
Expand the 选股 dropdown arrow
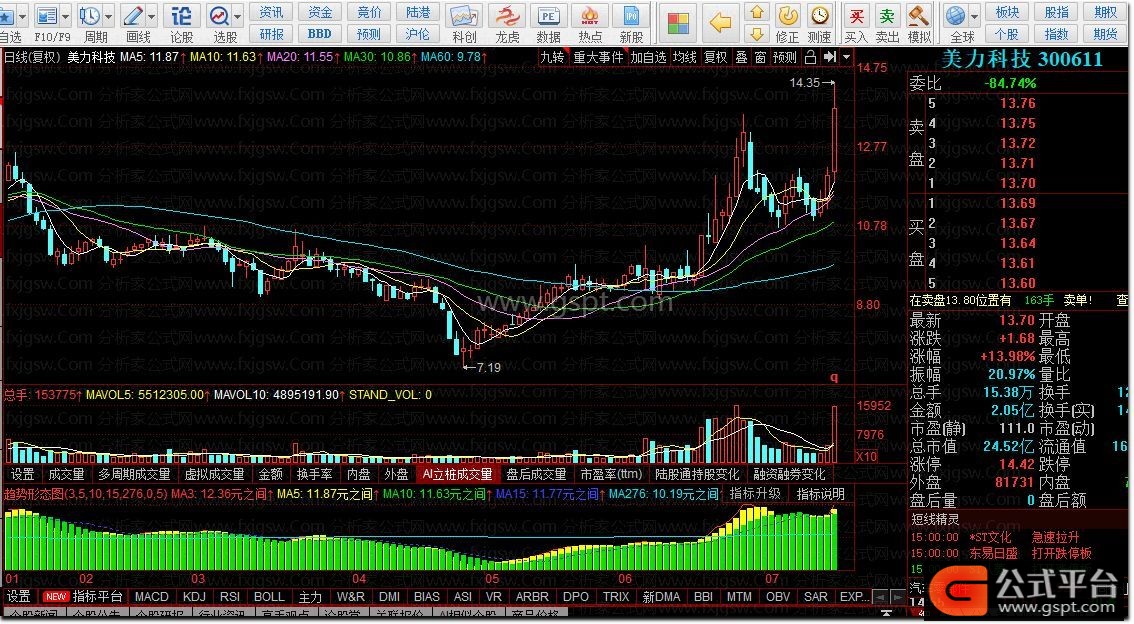click(236, 16)
